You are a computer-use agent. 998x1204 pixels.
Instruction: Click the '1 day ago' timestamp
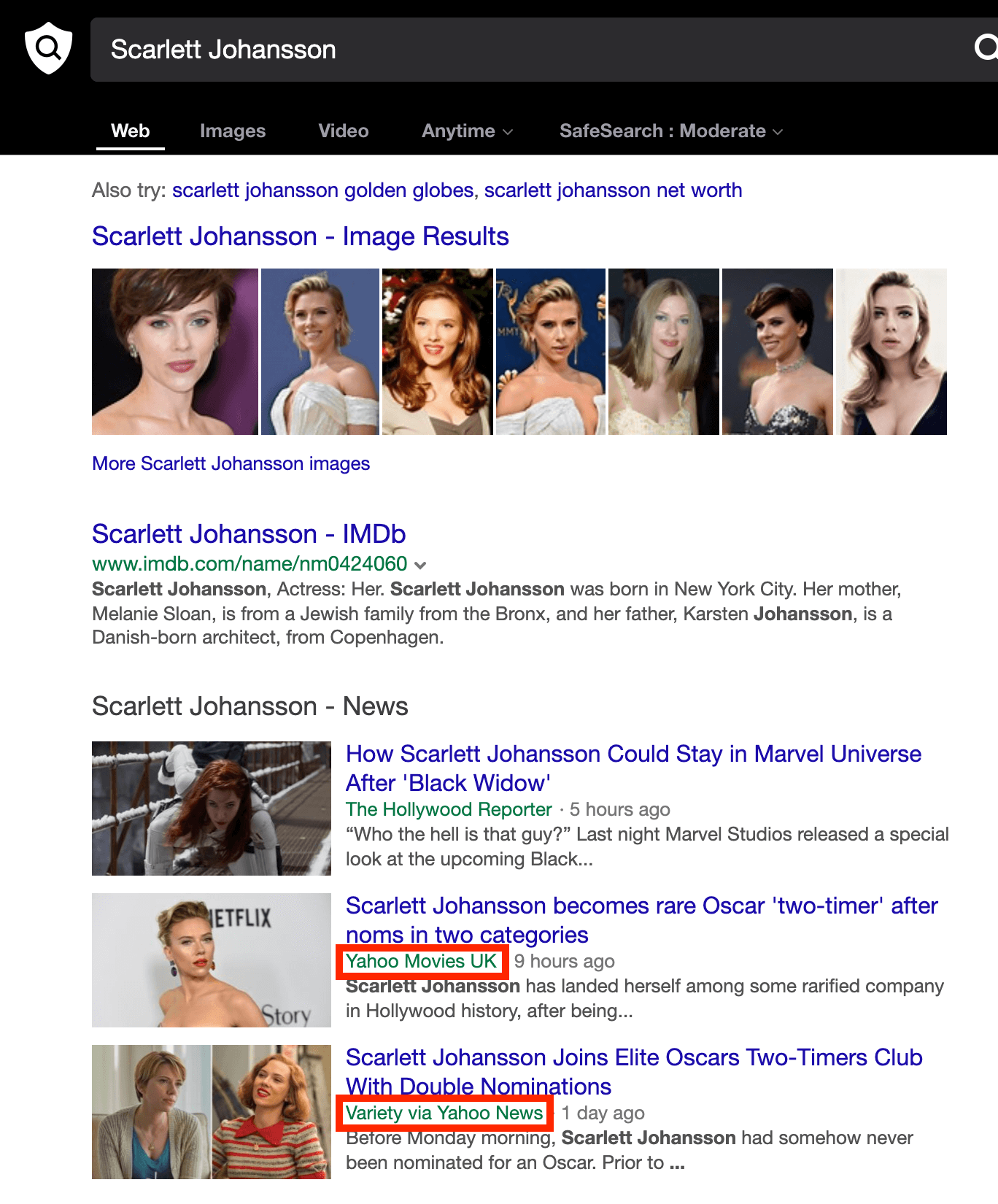[603, 1113]
